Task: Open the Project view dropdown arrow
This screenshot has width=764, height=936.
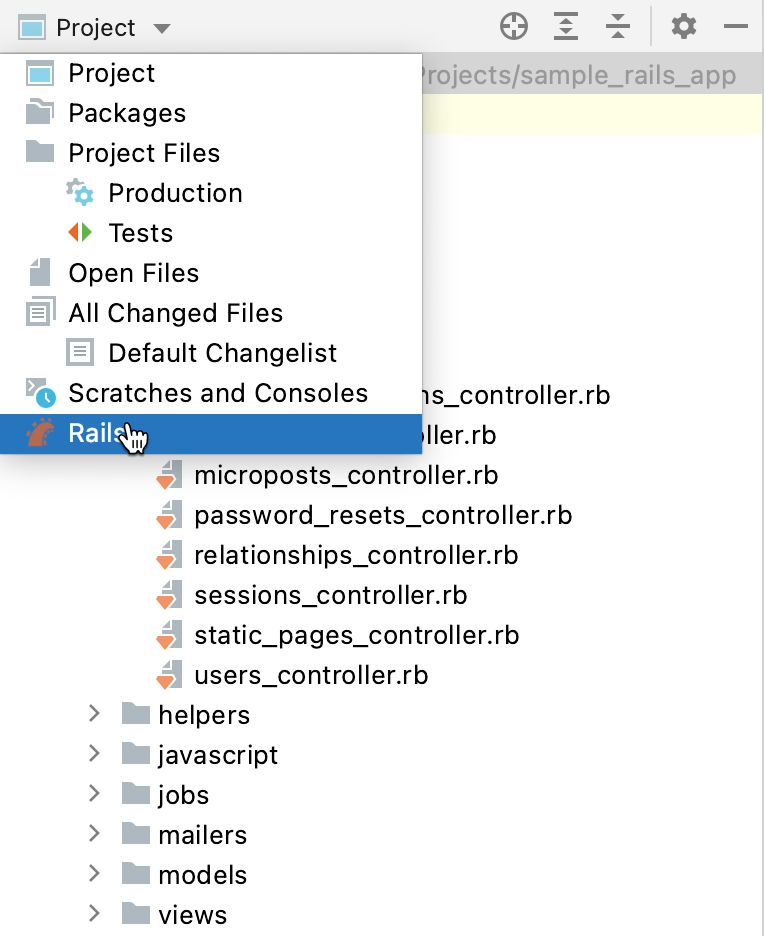Action: [162, 28]
